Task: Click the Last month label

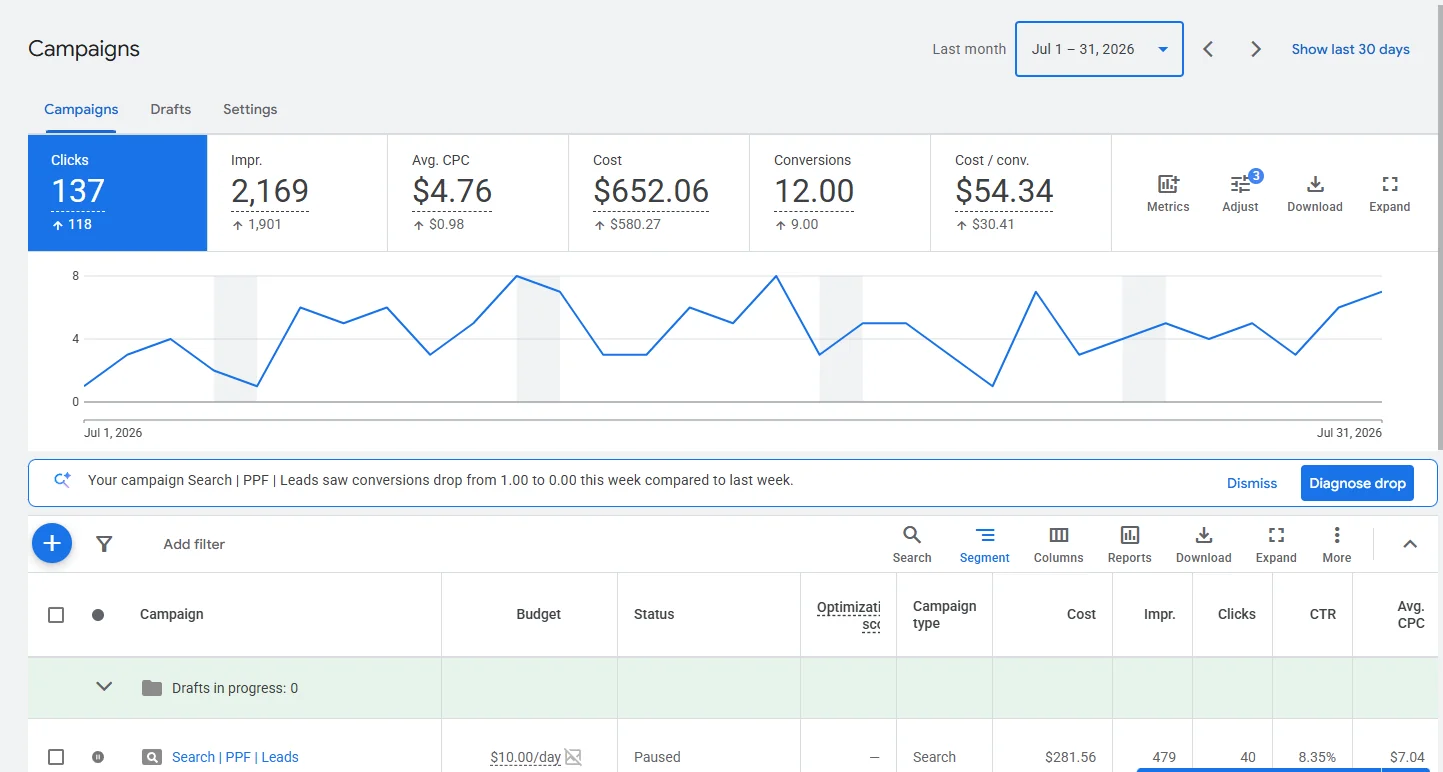Action: (x=969, y=49)
